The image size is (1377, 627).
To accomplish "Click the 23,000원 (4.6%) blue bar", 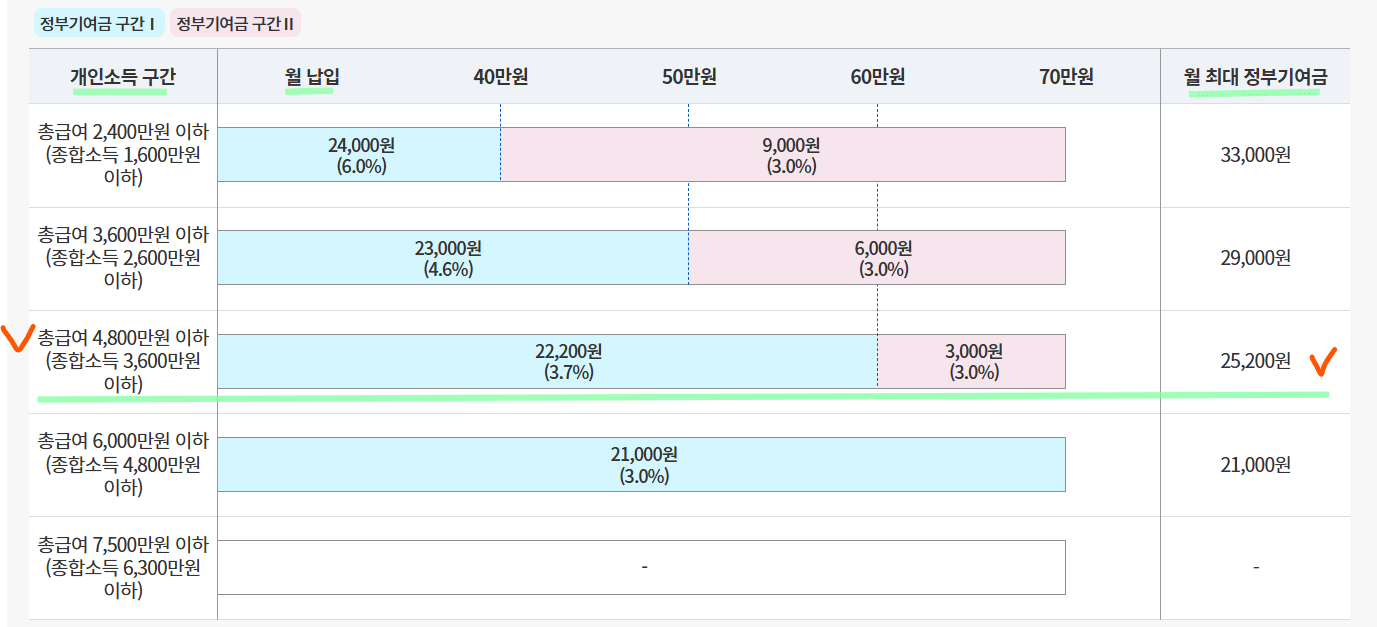I will (x=453, y=258).
